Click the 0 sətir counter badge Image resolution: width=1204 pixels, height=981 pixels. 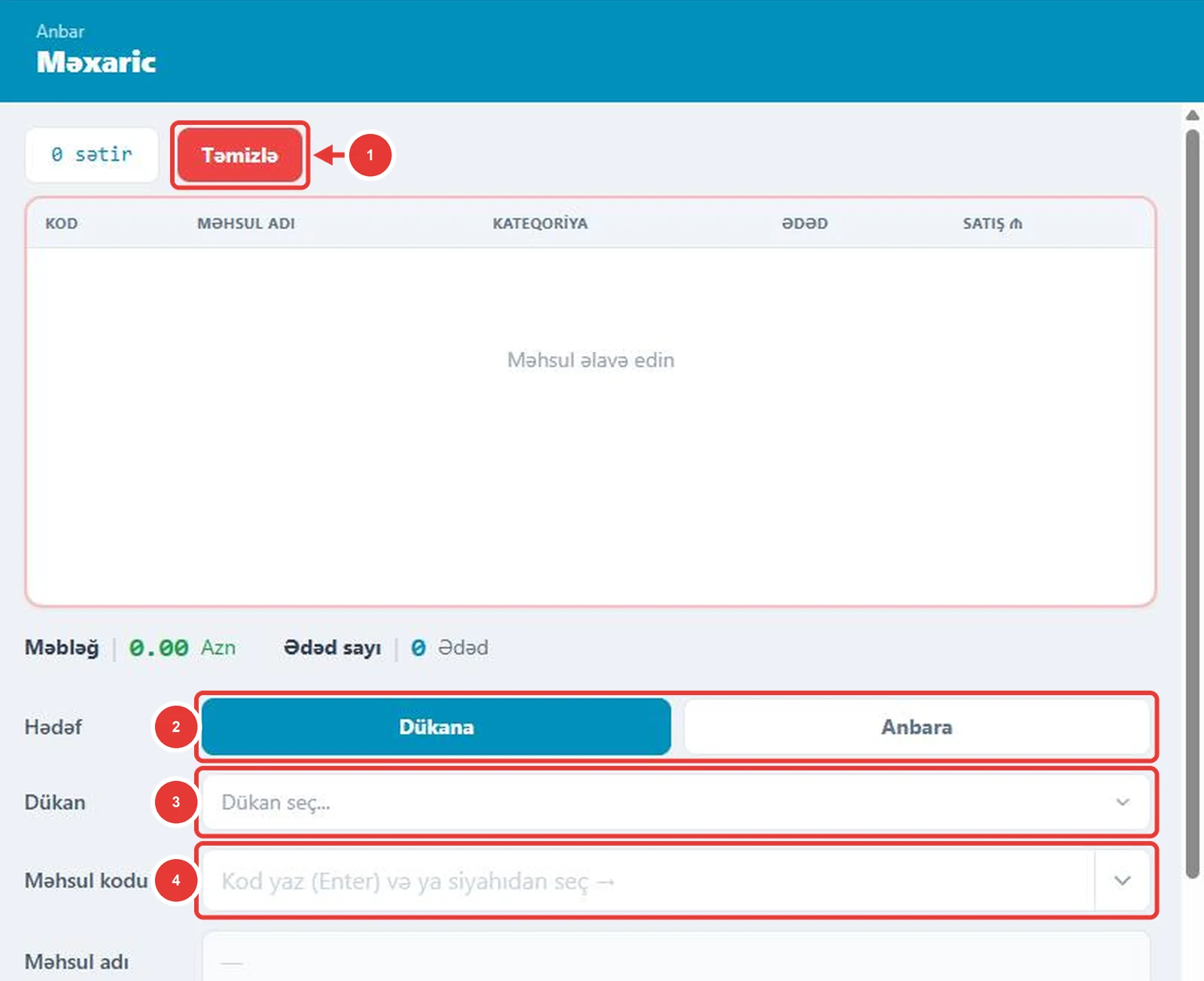(x=92, y=155)
